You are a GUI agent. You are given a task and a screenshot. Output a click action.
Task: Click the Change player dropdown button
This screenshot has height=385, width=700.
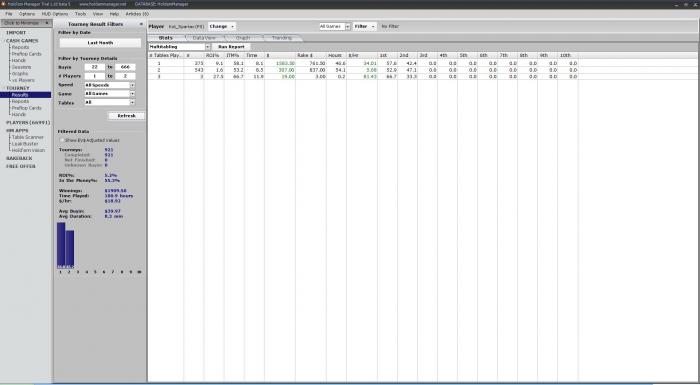coord(221,26)
